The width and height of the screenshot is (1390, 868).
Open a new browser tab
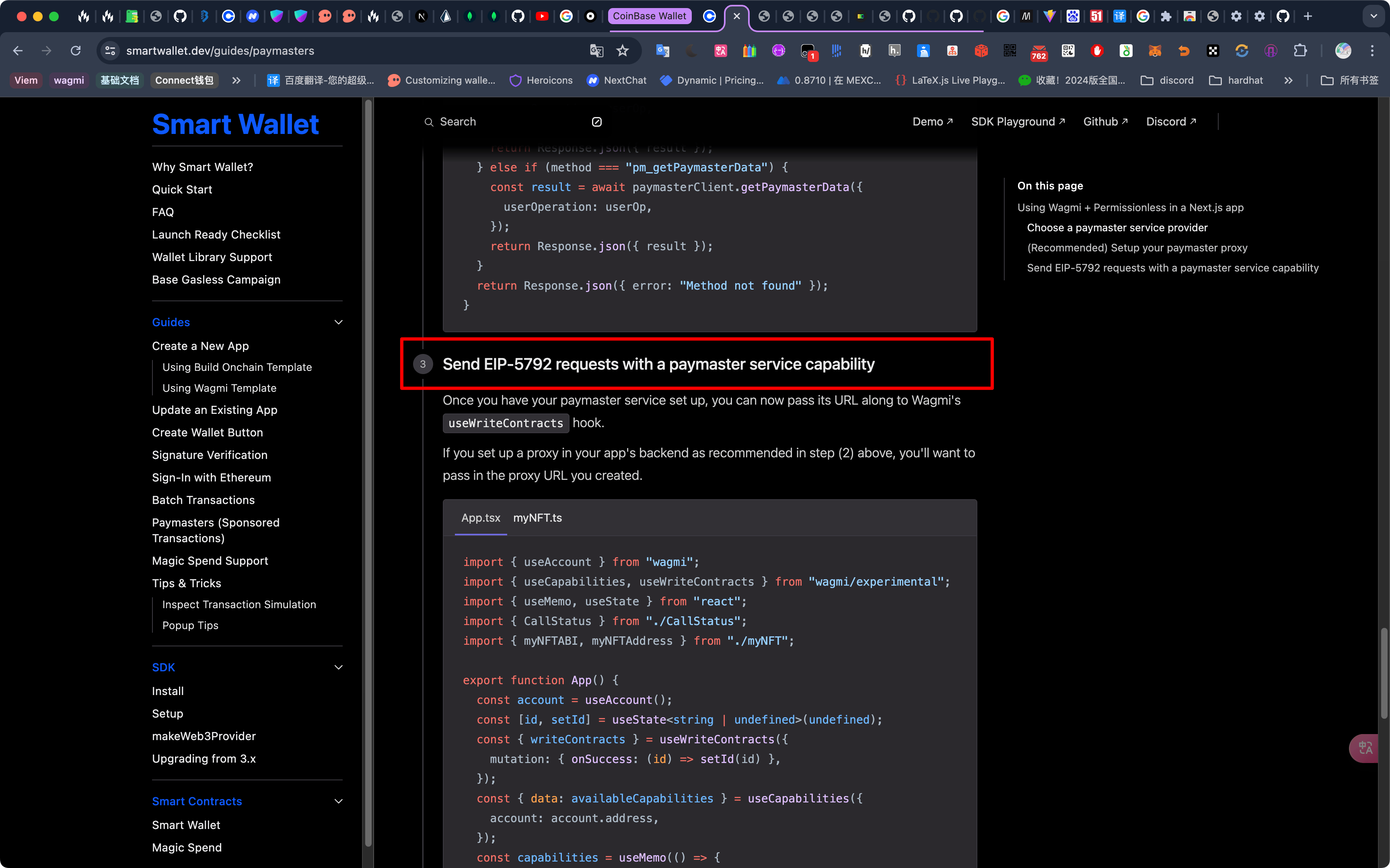pos(1308,16)
